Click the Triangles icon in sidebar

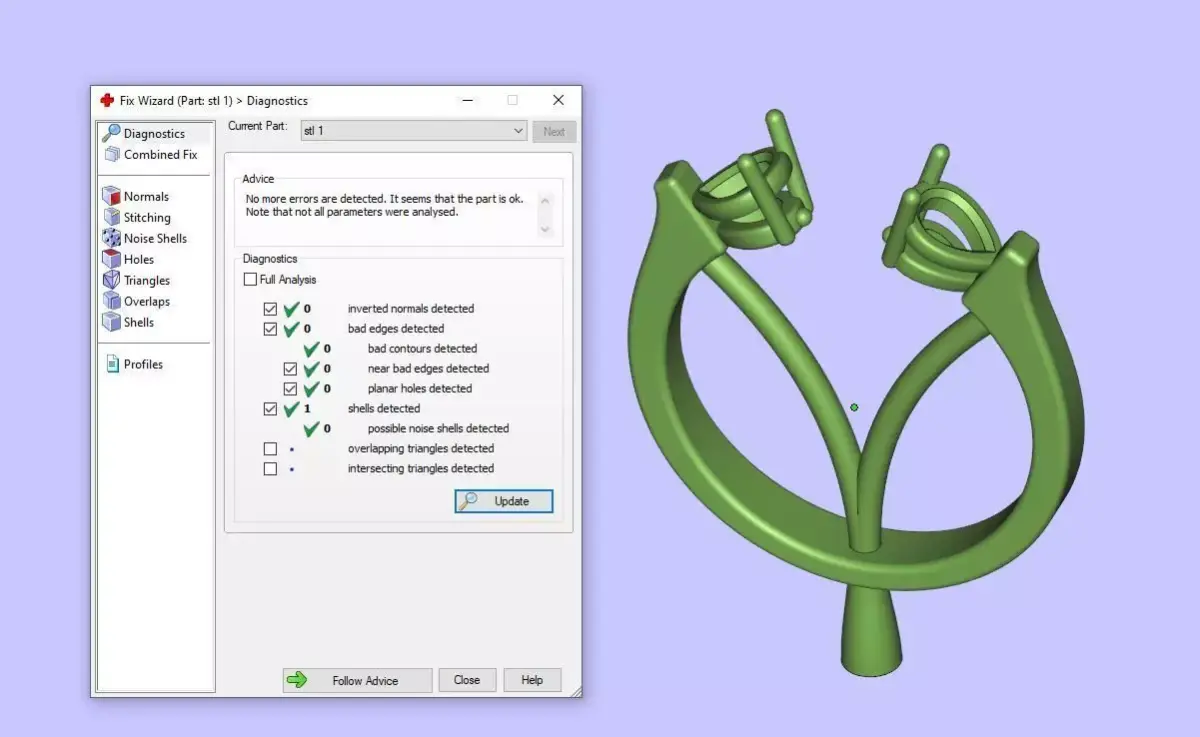pyautogui.click(x=111, y=280)
